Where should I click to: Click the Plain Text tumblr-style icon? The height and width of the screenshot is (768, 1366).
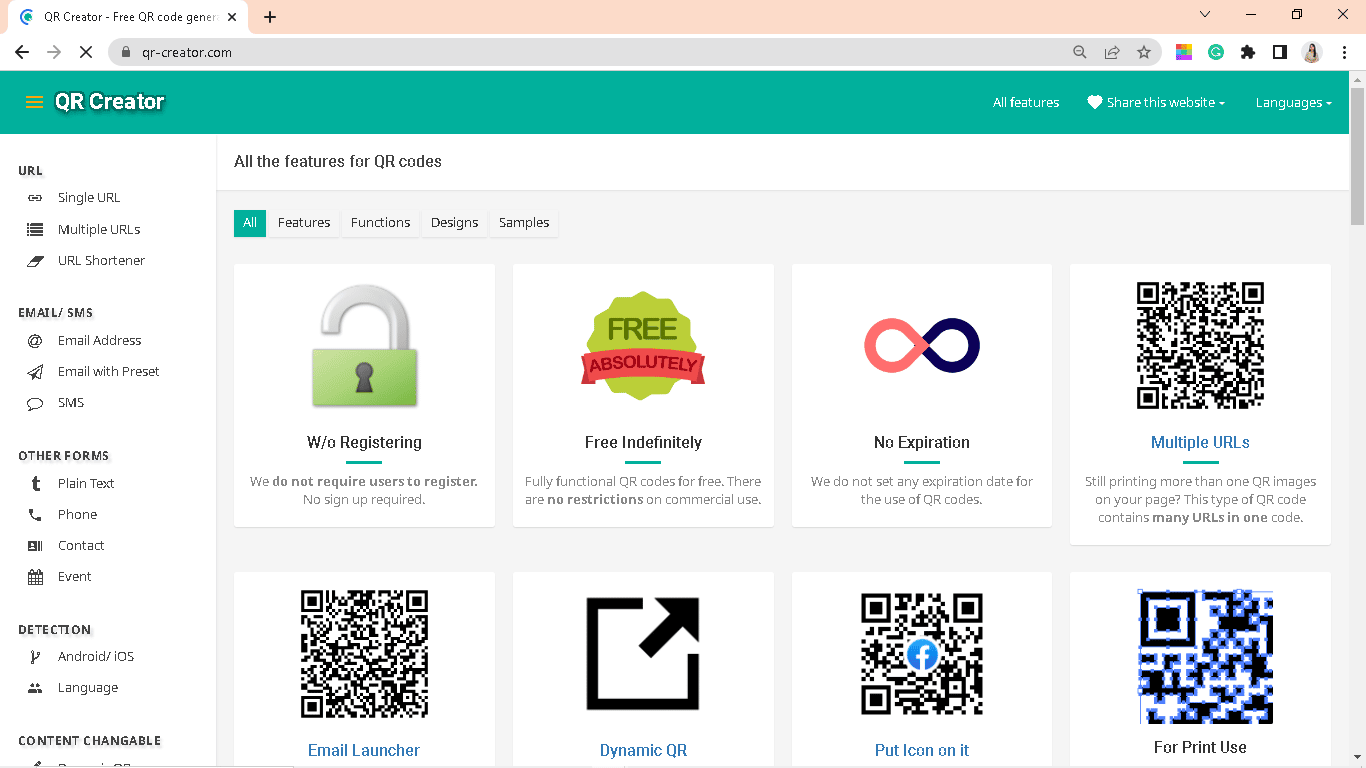[x=35, y=484]
